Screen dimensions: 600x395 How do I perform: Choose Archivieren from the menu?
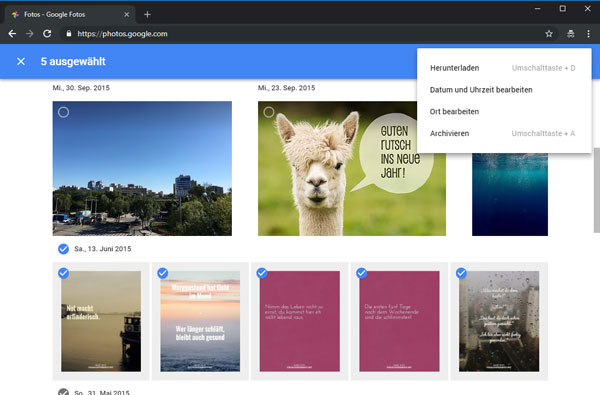point(504,134)
